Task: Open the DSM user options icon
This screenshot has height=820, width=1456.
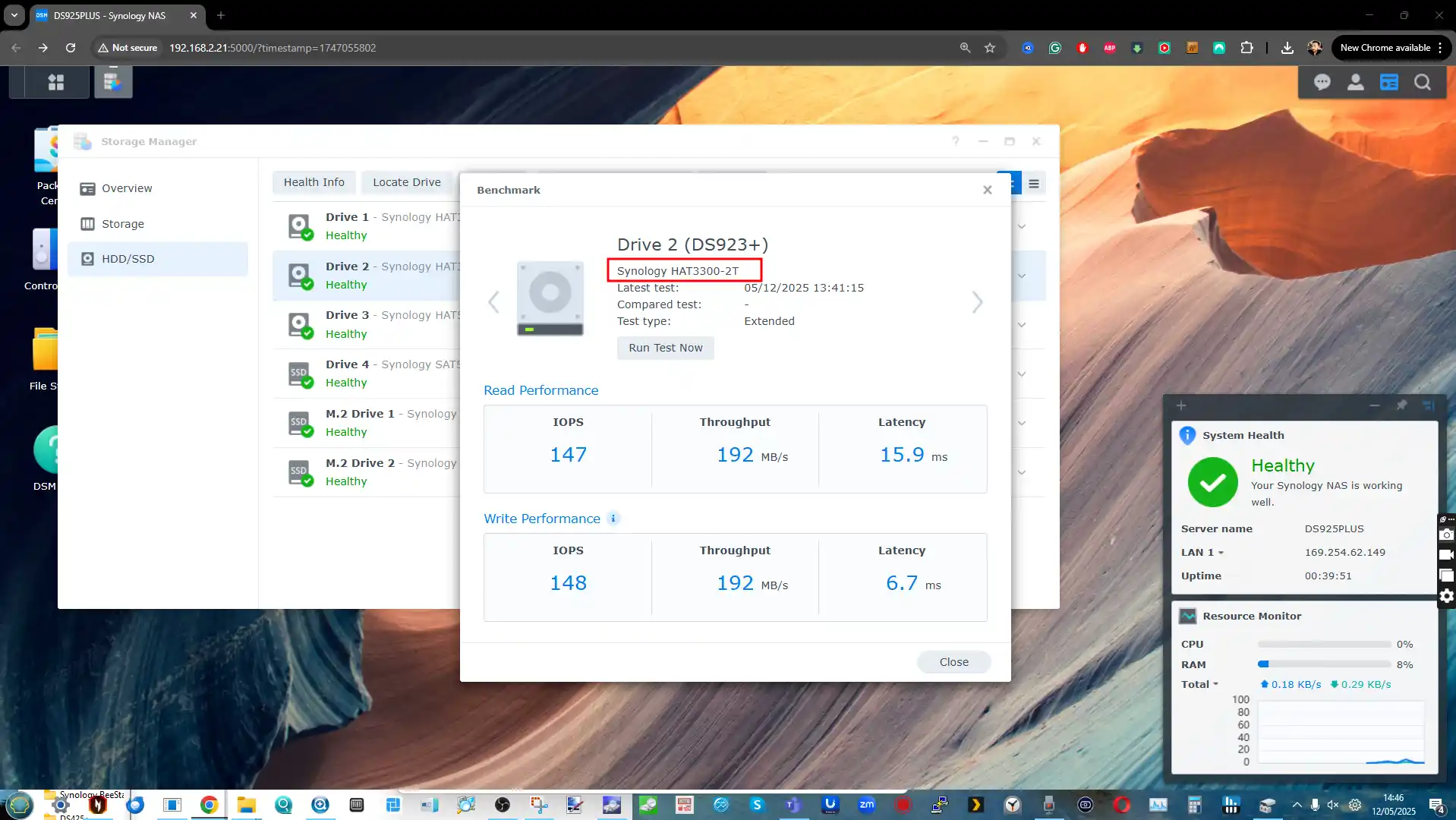Action: 1355,82
